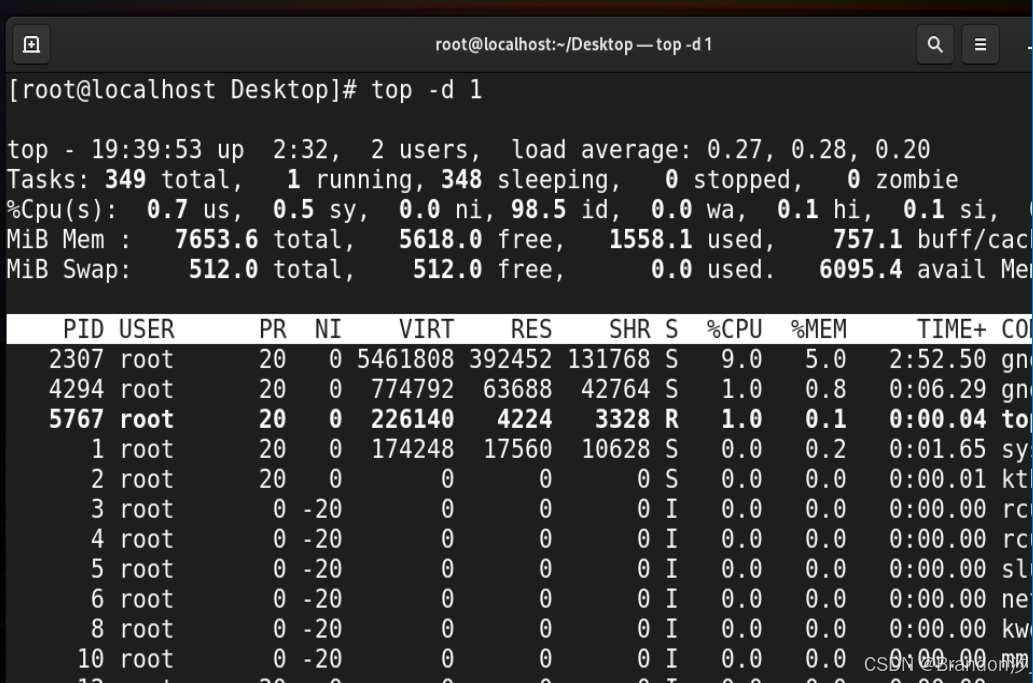Open the terminal search
The width and height of the screenshot is (1033, 683).
pyautogui.click(x=934, y=44)
